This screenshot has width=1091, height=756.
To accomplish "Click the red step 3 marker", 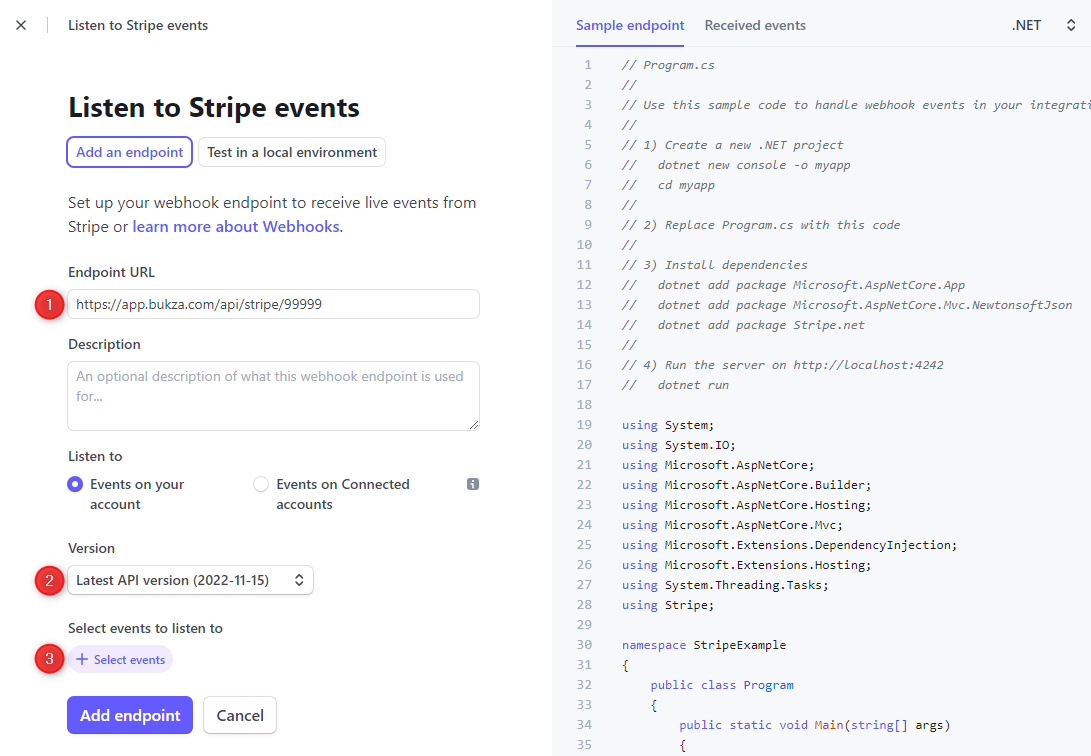I will [x=49, y=660].
